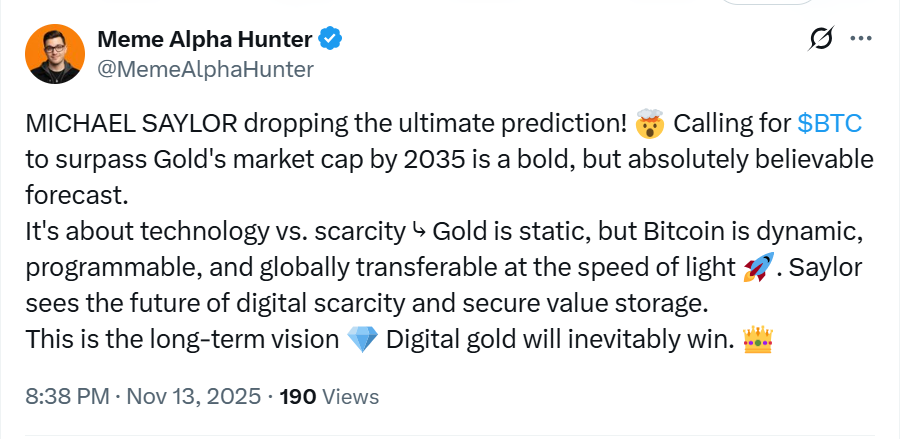
Task: Follow the $BTC cashtag link
Action: coord(830,124)
